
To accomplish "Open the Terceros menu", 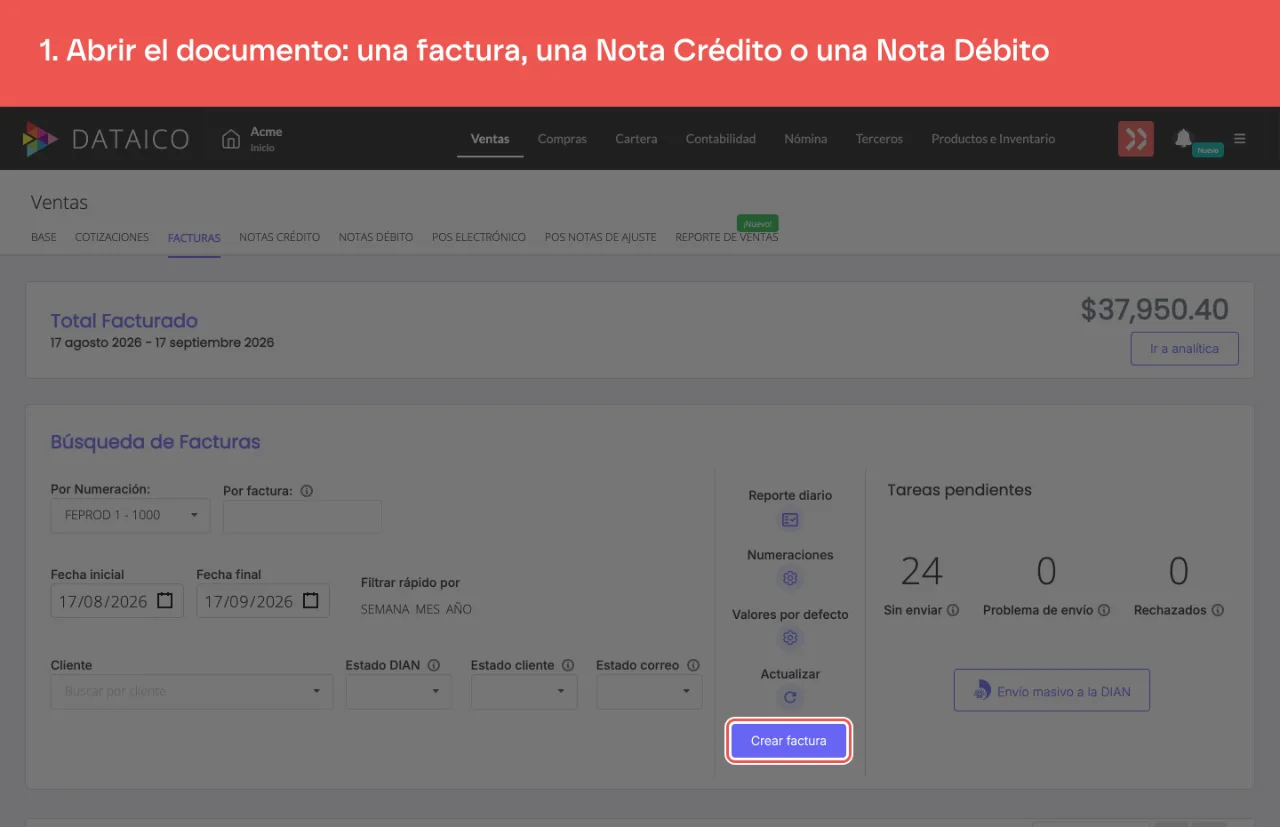I will point(879,139).
